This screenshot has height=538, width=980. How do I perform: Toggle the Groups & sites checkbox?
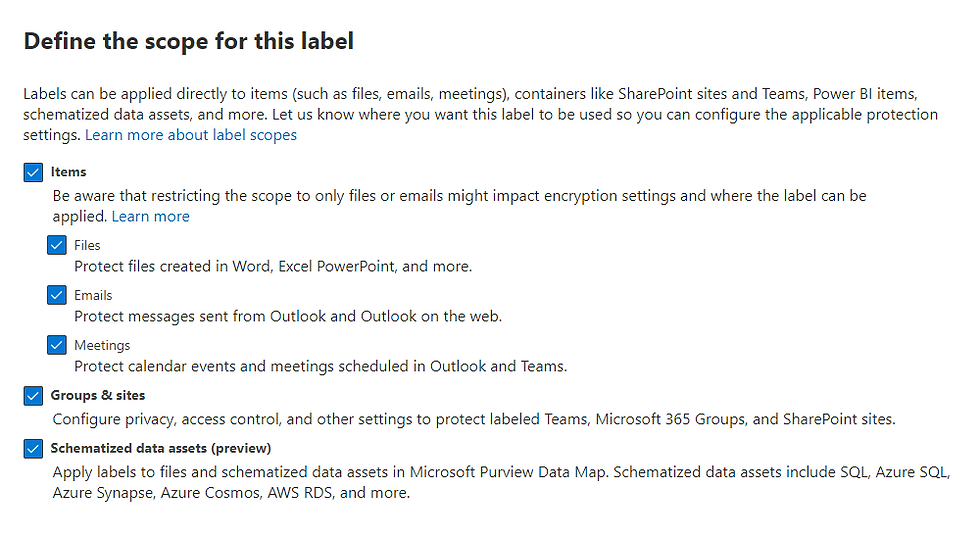(x=33, y=396)
